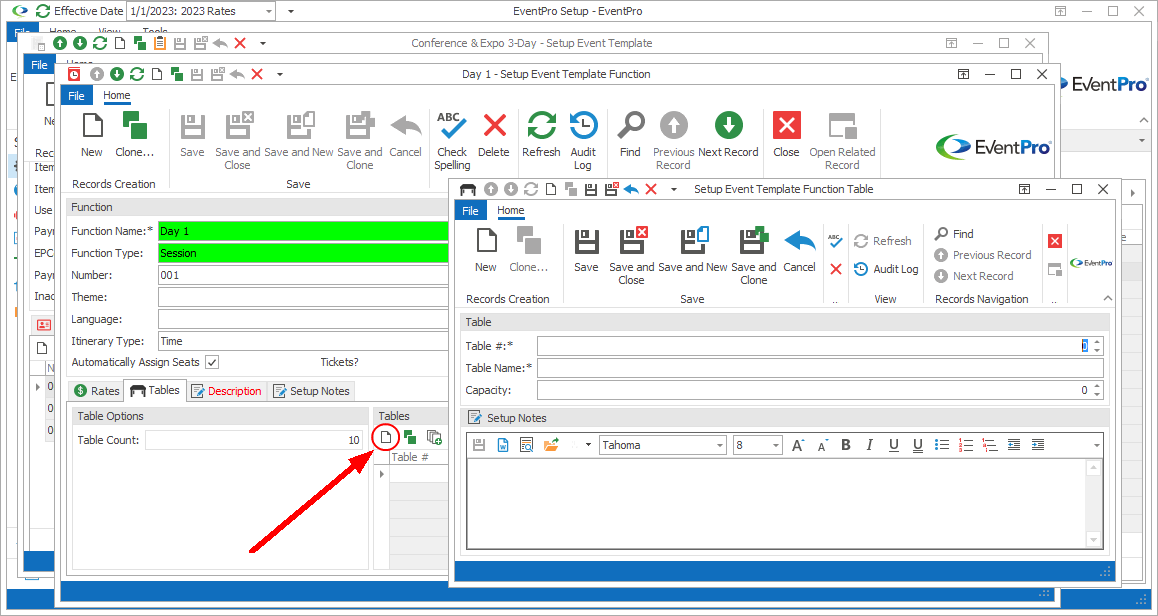Click into the Table Name field

pos(820,368)
